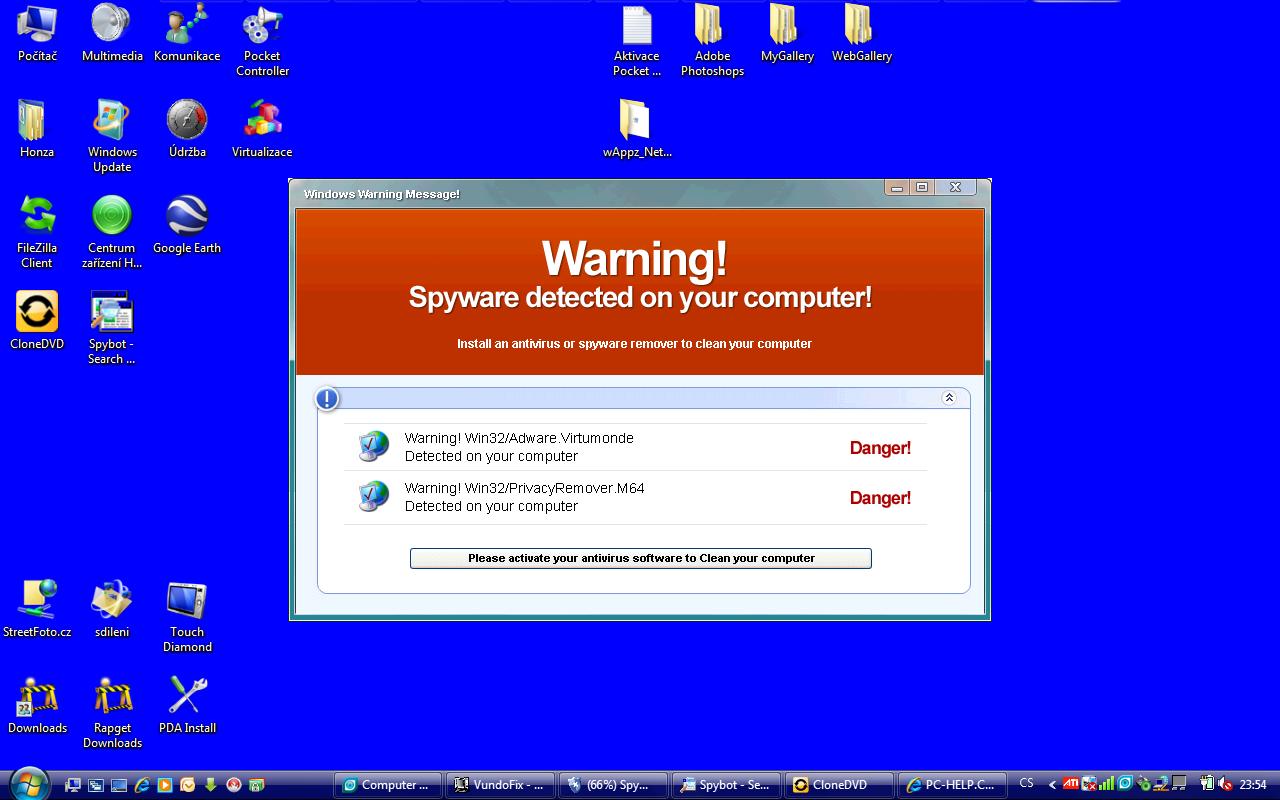Show hidden system tray icons arrow
The height and width of the screenshot is (800, 1280).
tap(1052, 785)
